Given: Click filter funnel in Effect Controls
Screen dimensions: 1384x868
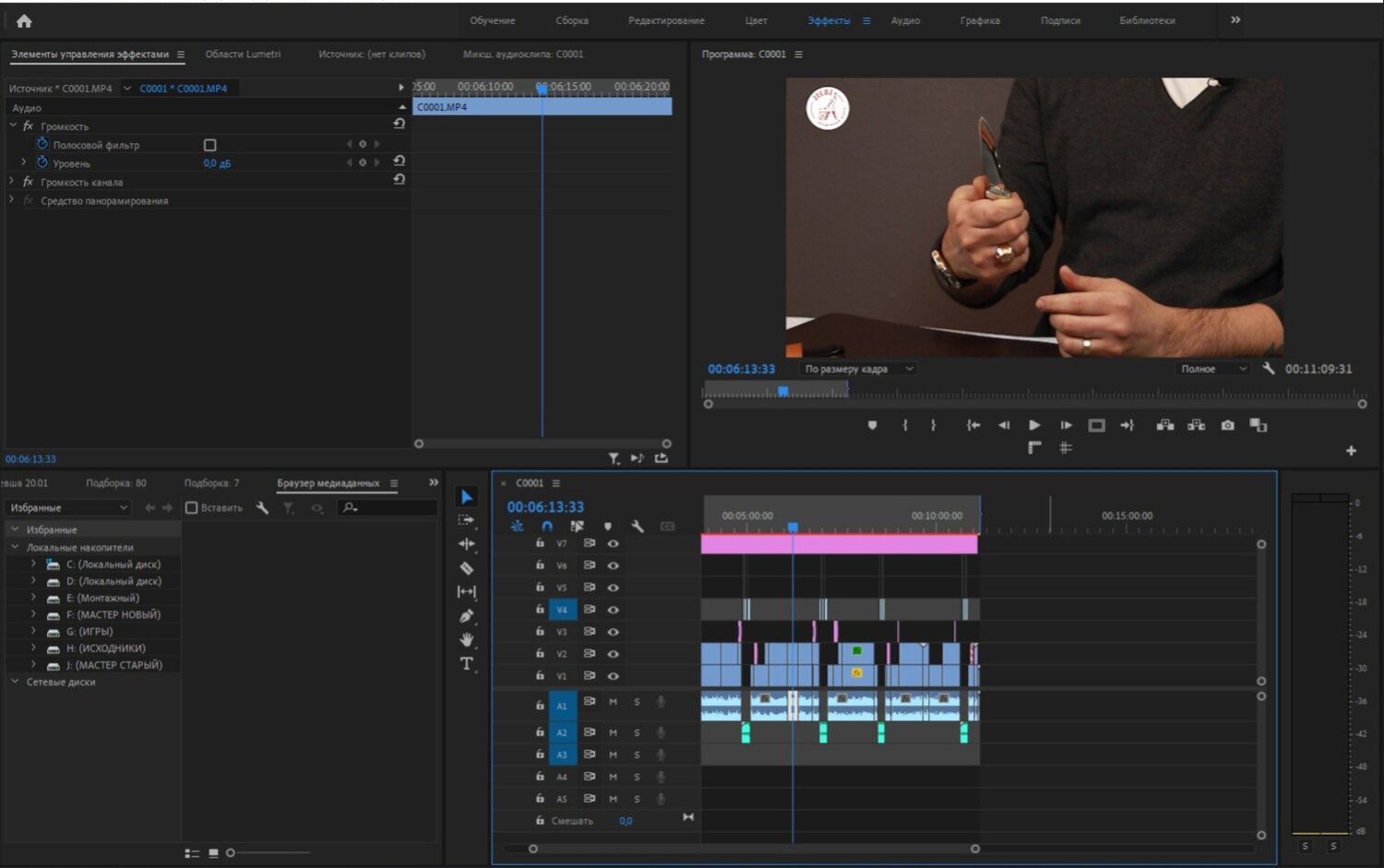Looking at the screenshot, I should click(x=614, y=458).
